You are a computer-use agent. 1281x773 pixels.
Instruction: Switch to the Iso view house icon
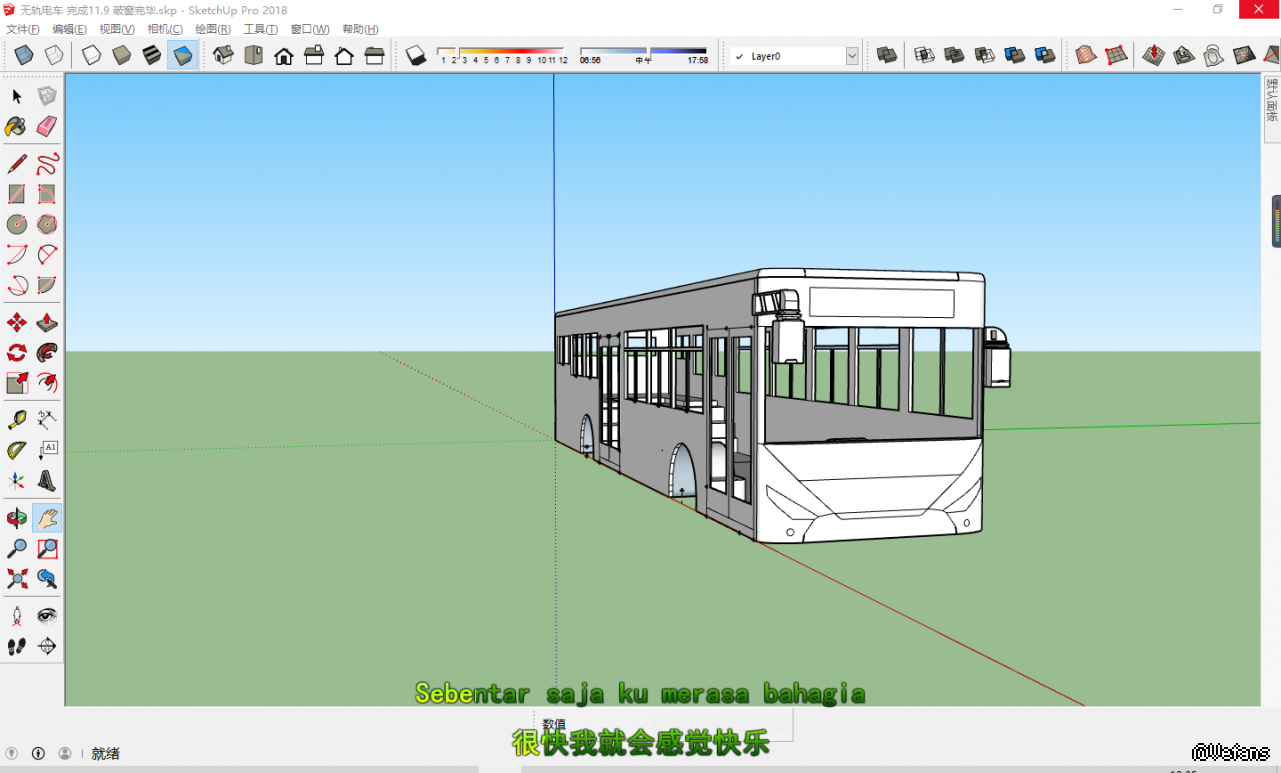click(x=223, y=56)
